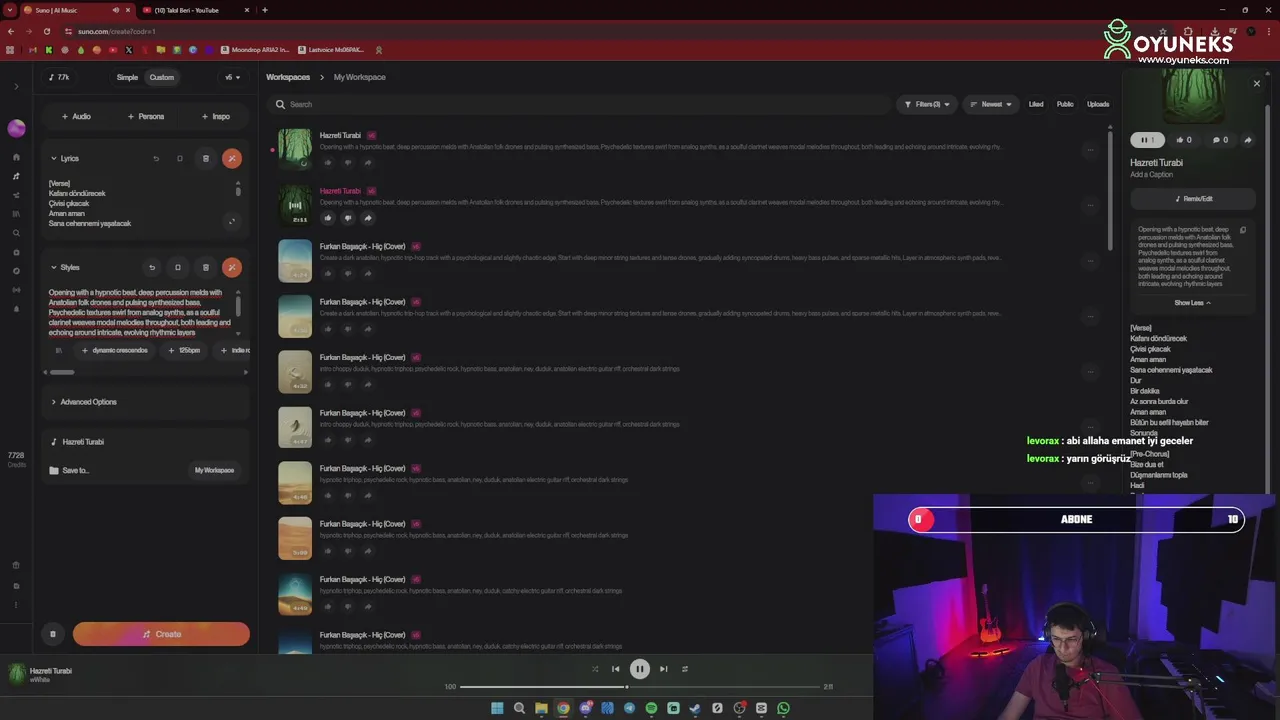1280x720 pixels.
Task: Open the Create music-note sidebar icon
Action: pos(16,176)
